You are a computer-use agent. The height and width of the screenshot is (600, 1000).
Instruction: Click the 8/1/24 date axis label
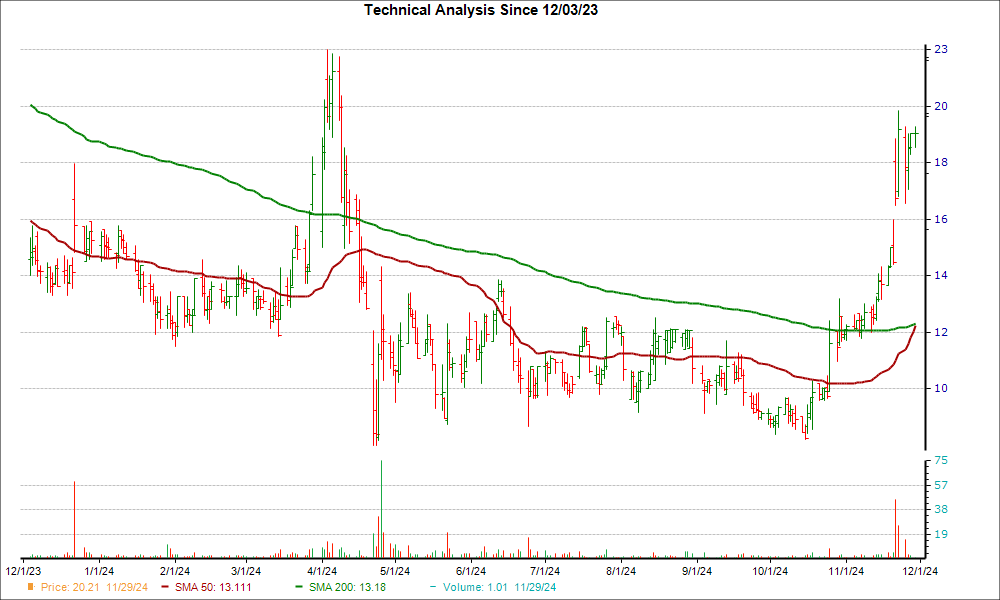[x=621, y=571]
